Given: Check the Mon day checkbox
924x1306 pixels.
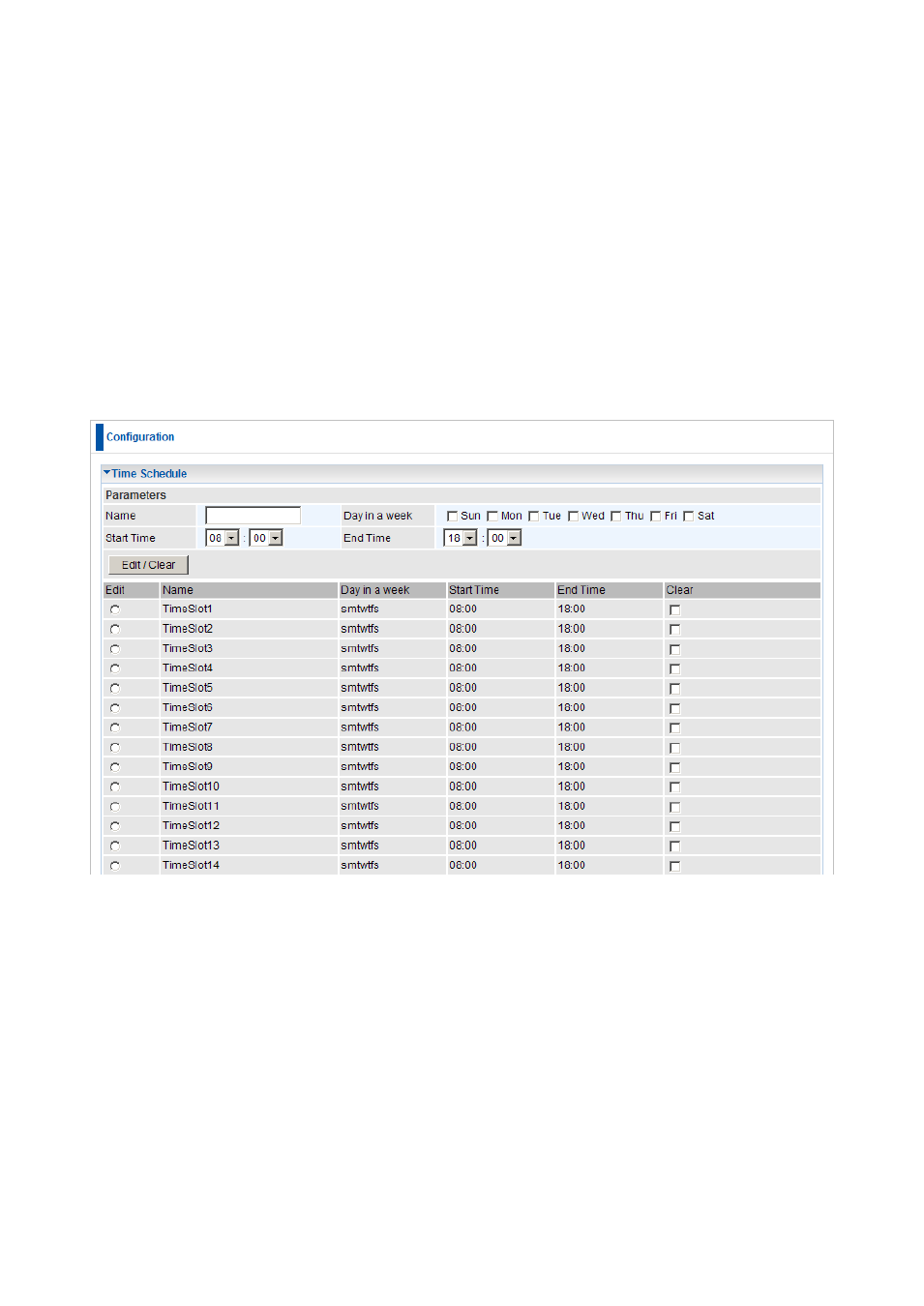Looking at the screenshot, I should click(x=492, y=517).
